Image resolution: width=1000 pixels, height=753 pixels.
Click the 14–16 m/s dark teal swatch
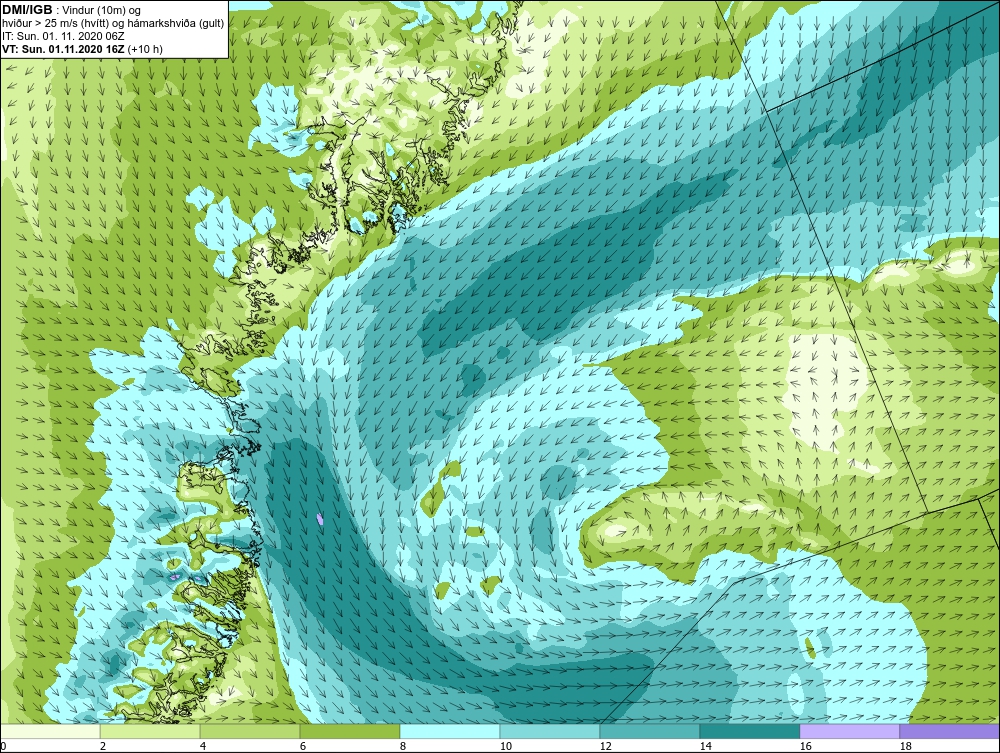click(750, 731)
